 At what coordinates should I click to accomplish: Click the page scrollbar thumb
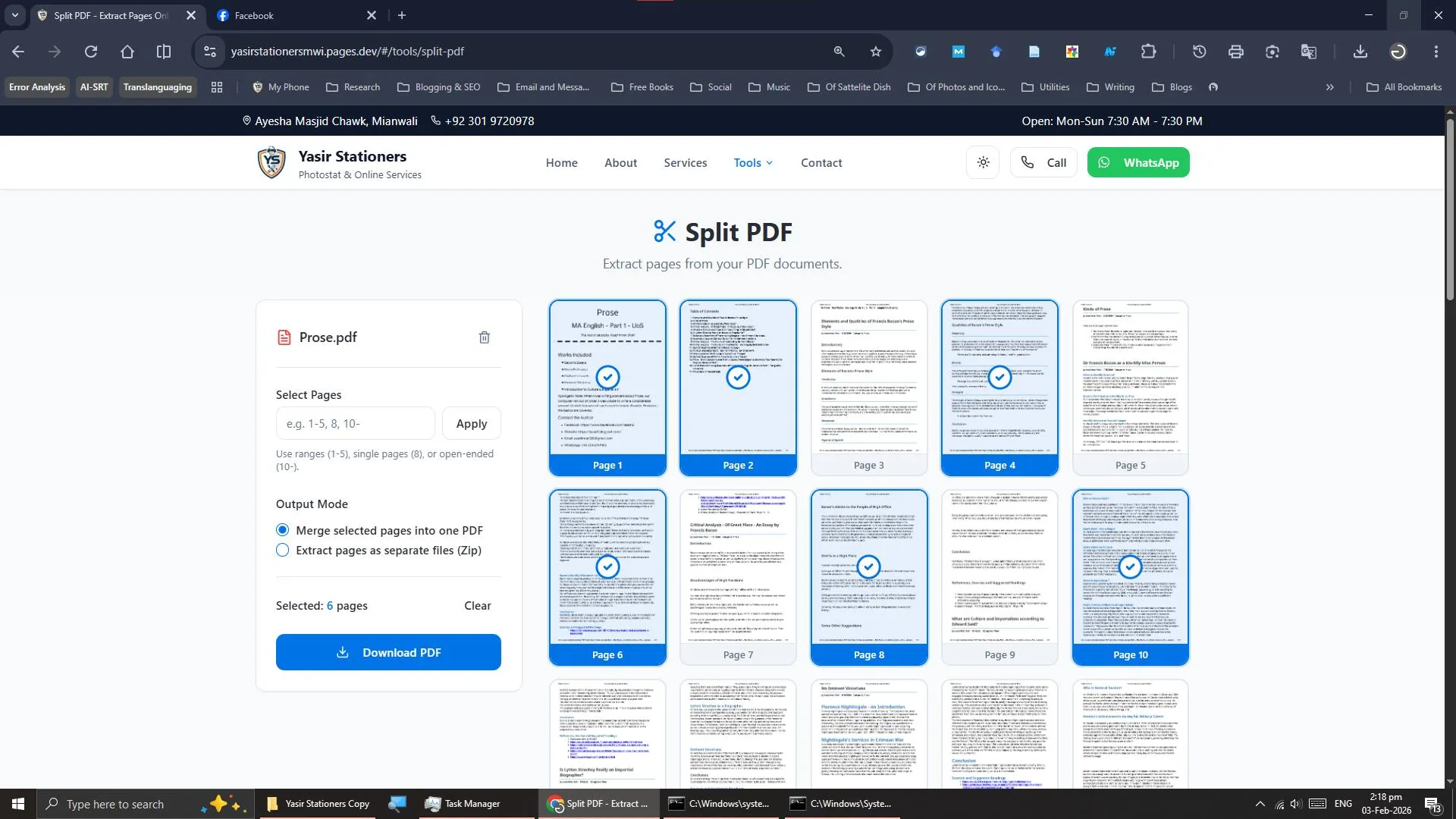(x=1449, y=209)
